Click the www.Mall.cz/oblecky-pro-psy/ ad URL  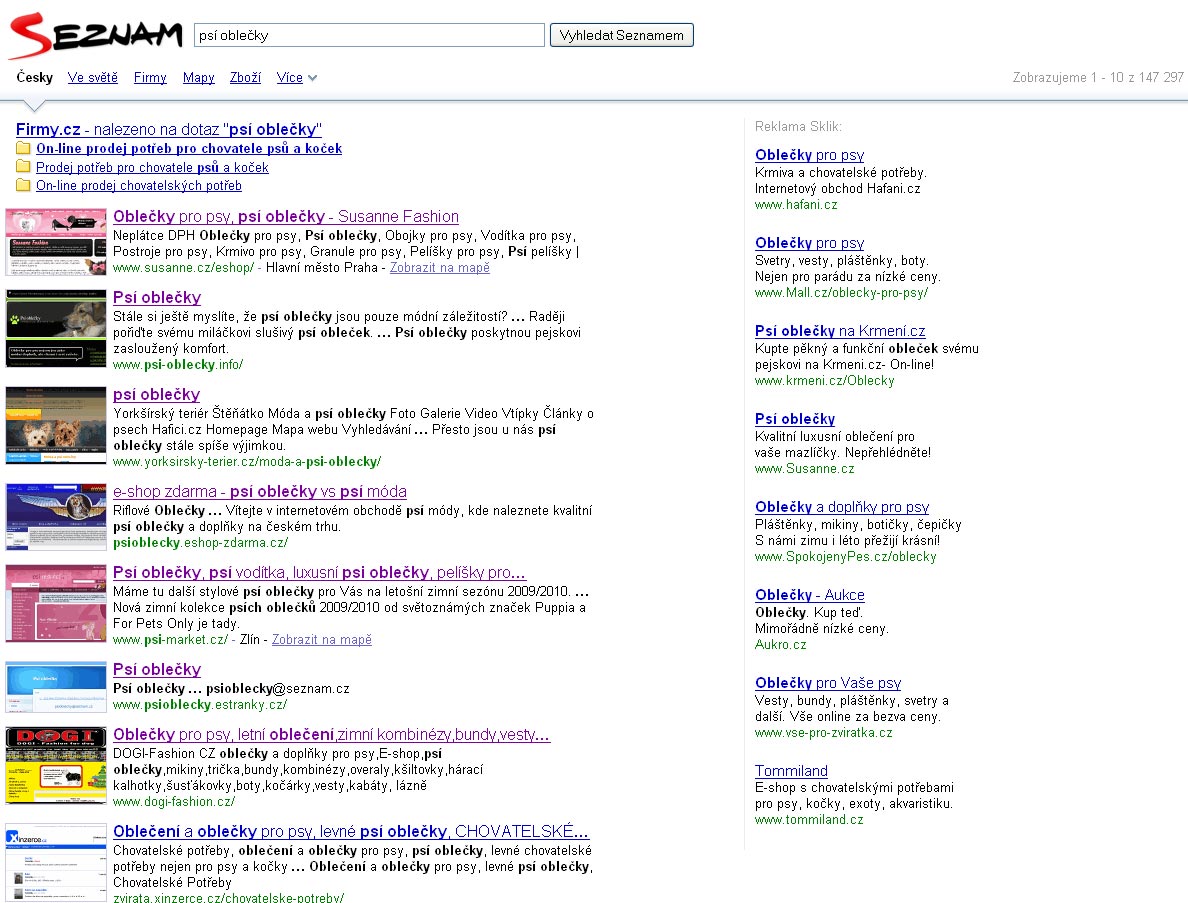[x=841, y=292]
